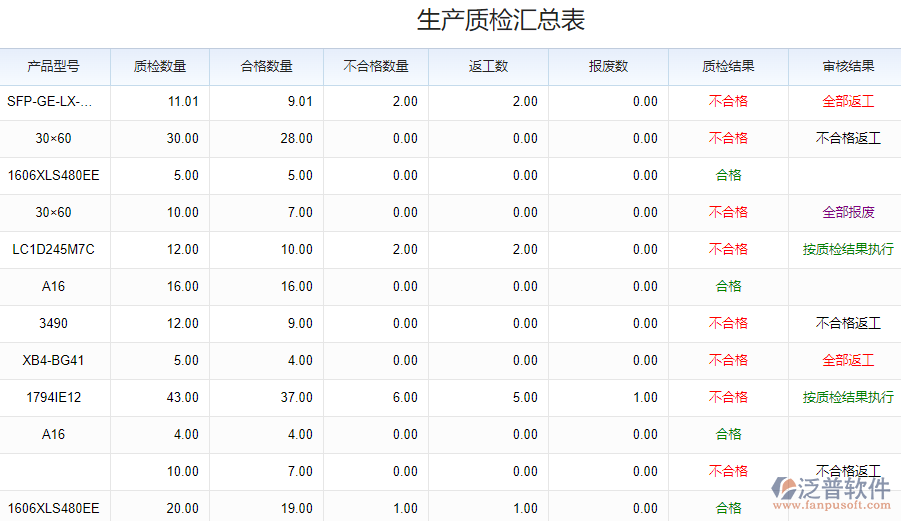Select 1606XLS480EE in the 20.00 quantity row

click(x=53, y=508)
